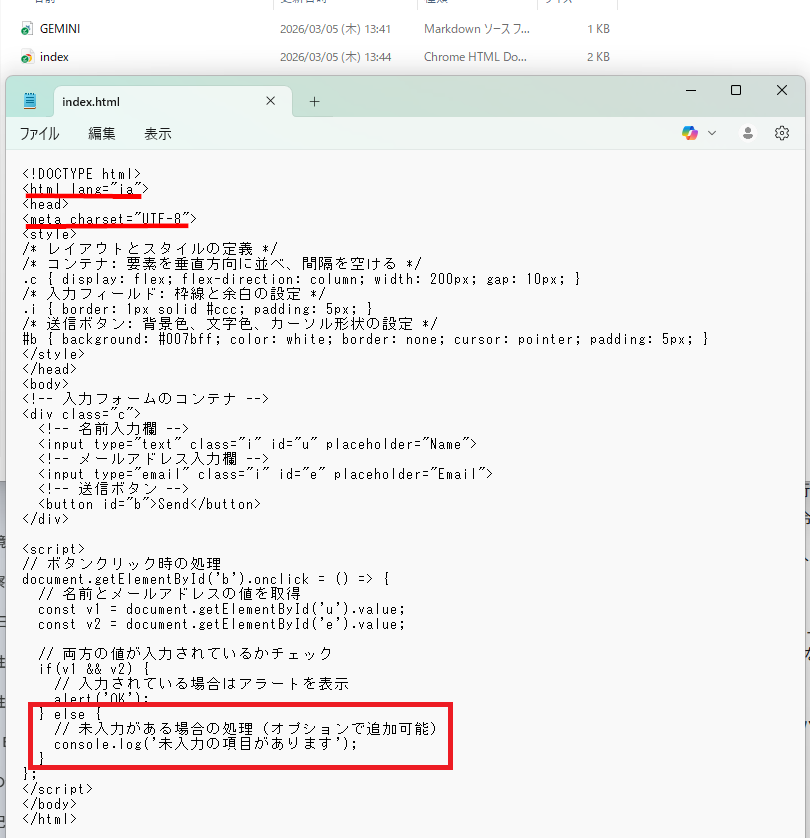
Task: Click the 1 KB size cell
Action: (598, 29)
